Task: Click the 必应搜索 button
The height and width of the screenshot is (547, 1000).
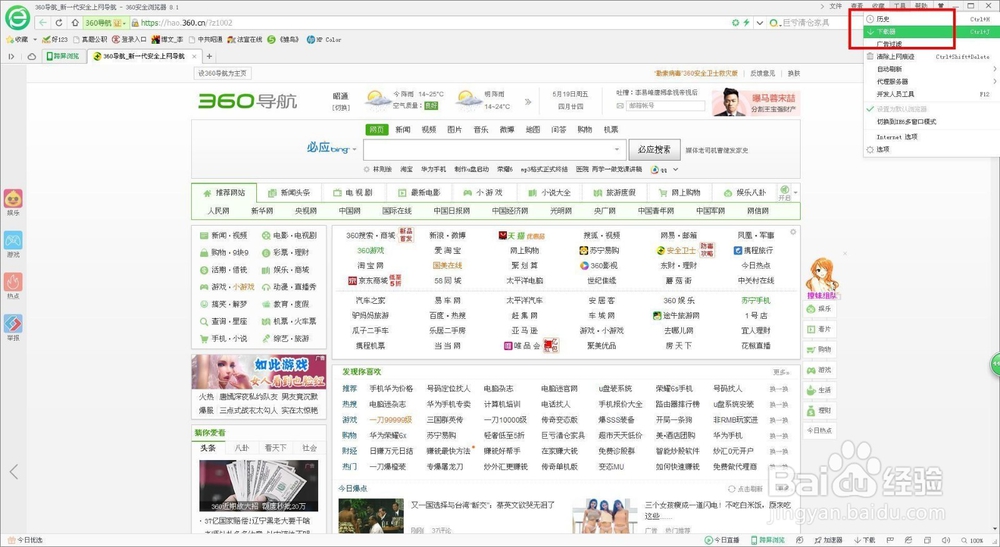Action: (x=654, y=150)
